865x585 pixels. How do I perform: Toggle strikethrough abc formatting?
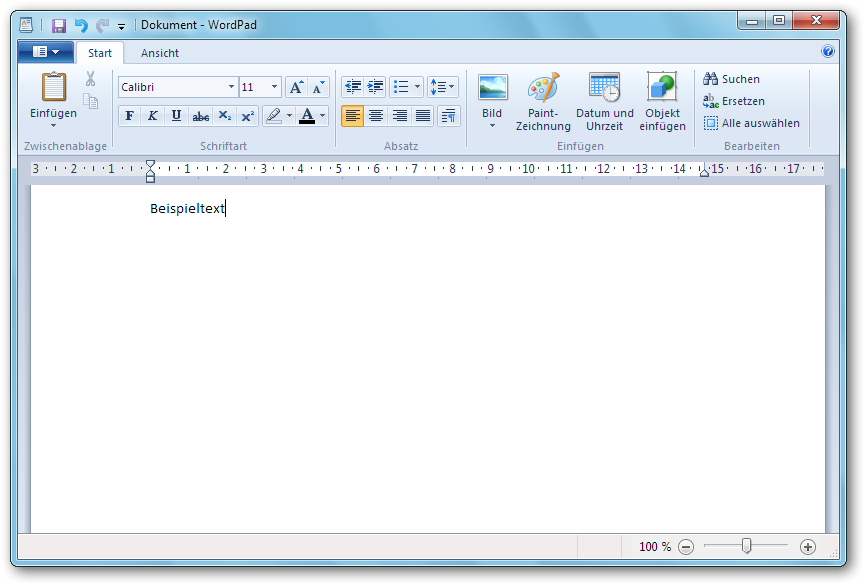tap(200, 116)
